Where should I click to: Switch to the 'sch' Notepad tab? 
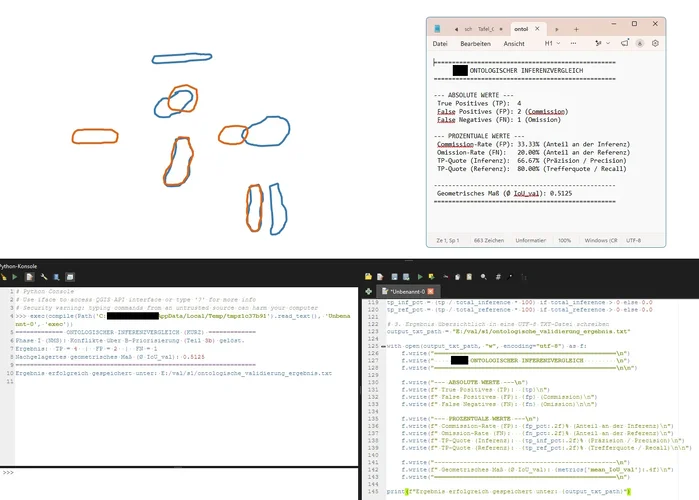pyautogui.click(x=468, y=29)
